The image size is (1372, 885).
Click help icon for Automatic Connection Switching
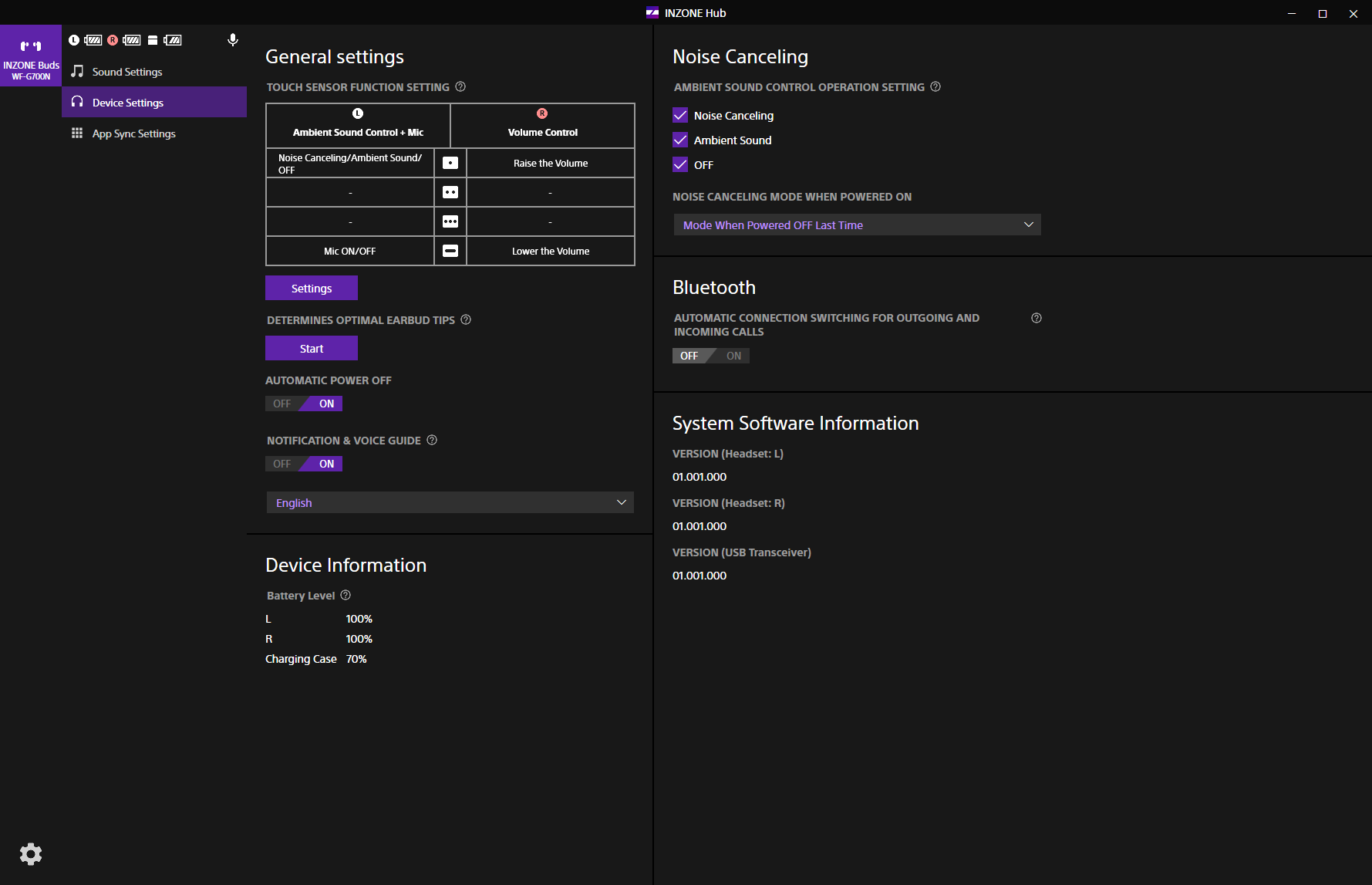pyautogui.click(x=1037, y=318)
